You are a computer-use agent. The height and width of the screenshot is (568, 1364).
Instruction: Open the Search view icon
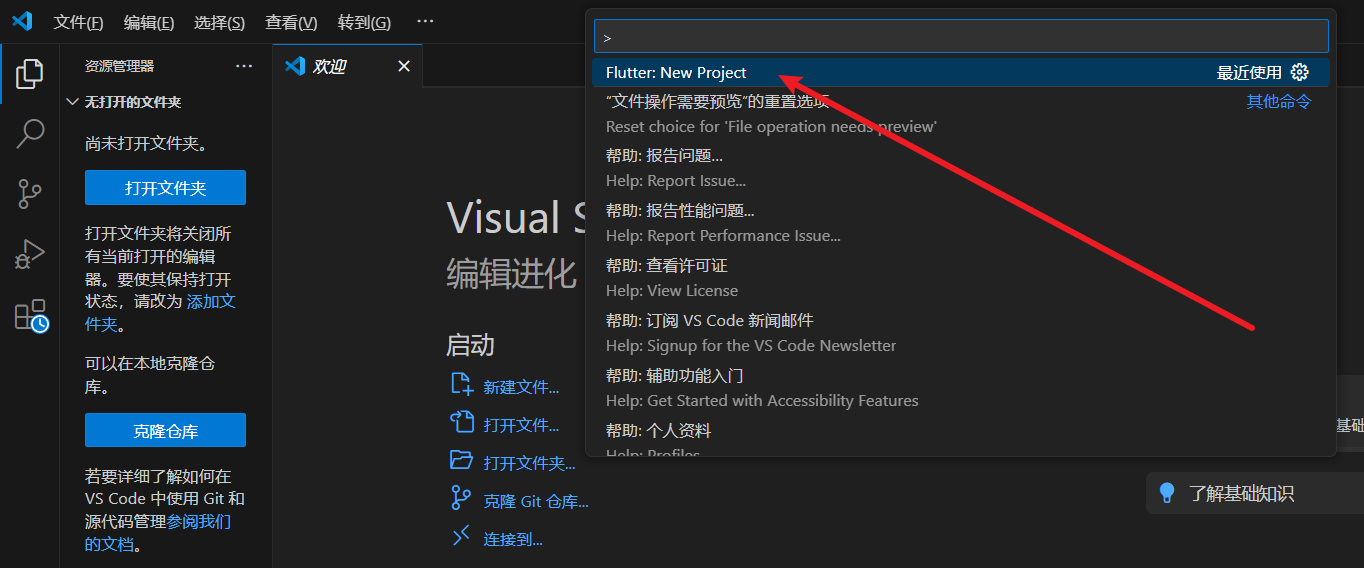click(30, 133)
